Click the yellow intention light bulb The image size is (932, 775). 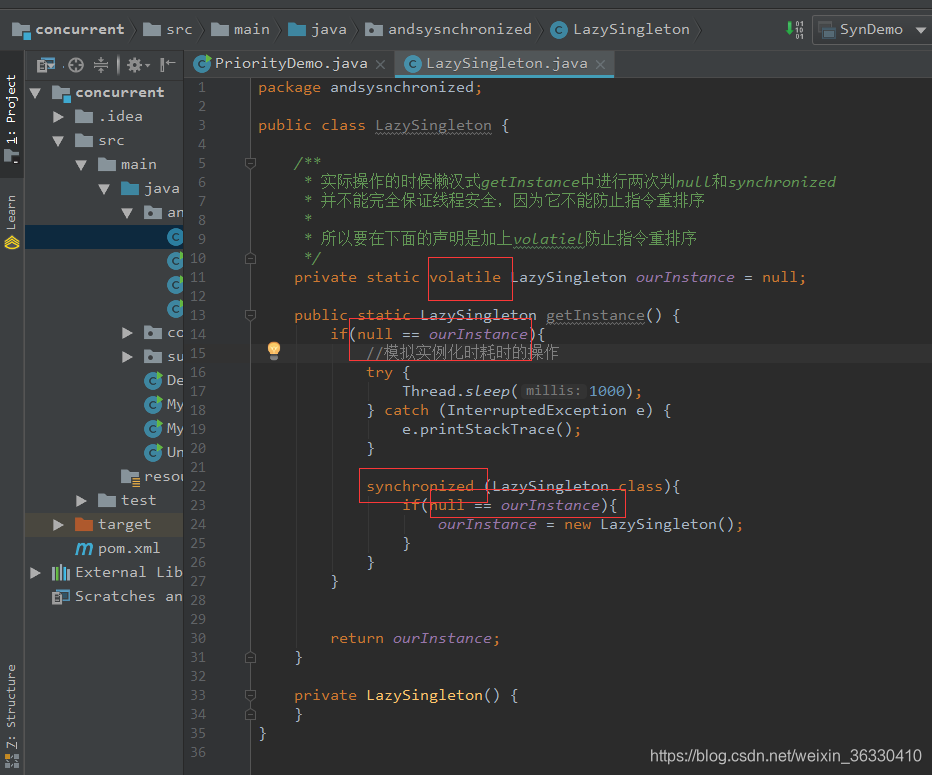pos(273,351)
